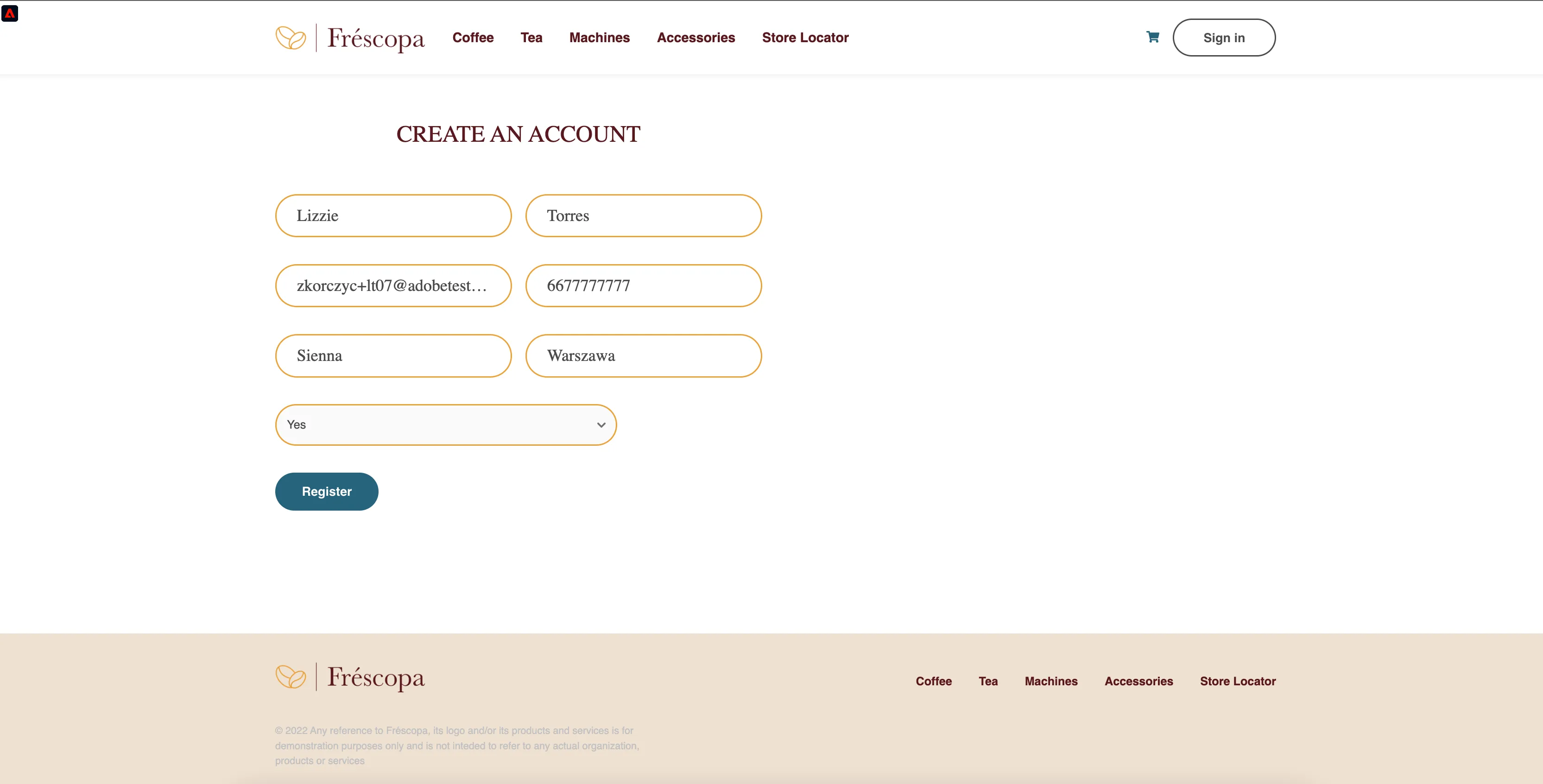Click the Fréscopa logo in the header
This screenshot has width=1543, height=784.
tap(350, 38)
